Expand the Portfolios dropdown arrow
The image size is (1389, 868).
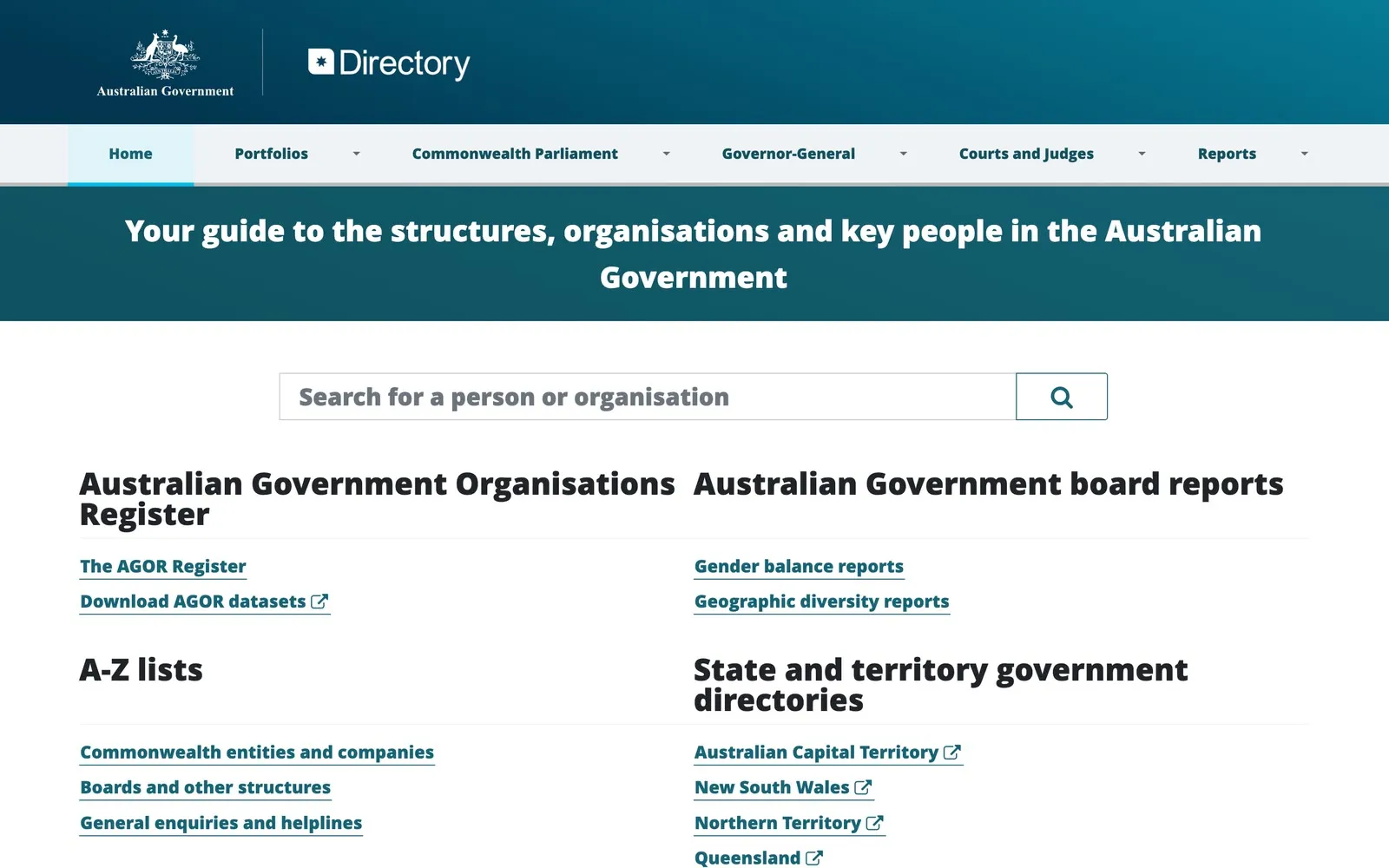356,154
